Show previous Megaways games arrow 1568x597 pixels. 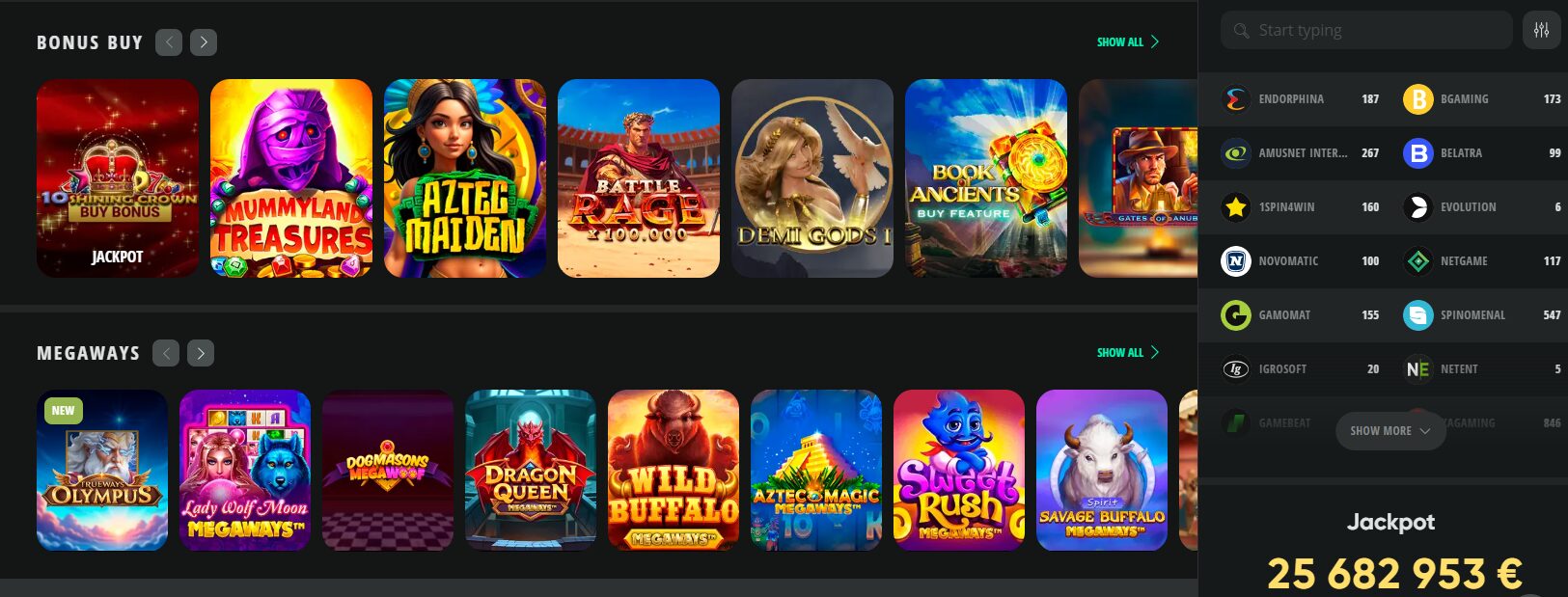coord(166,353)
